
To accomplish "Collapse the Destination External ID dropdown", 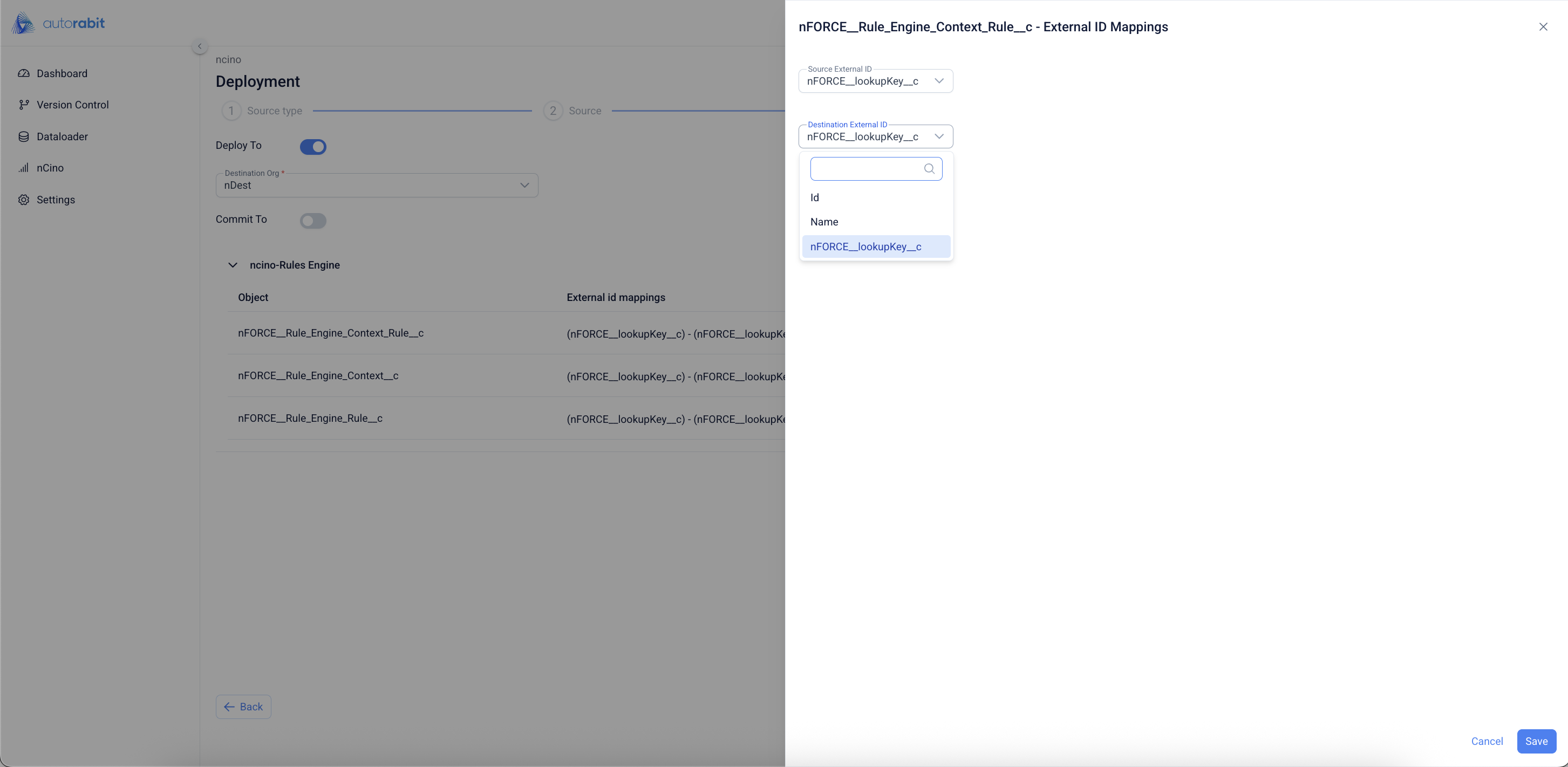I will 939,137.
